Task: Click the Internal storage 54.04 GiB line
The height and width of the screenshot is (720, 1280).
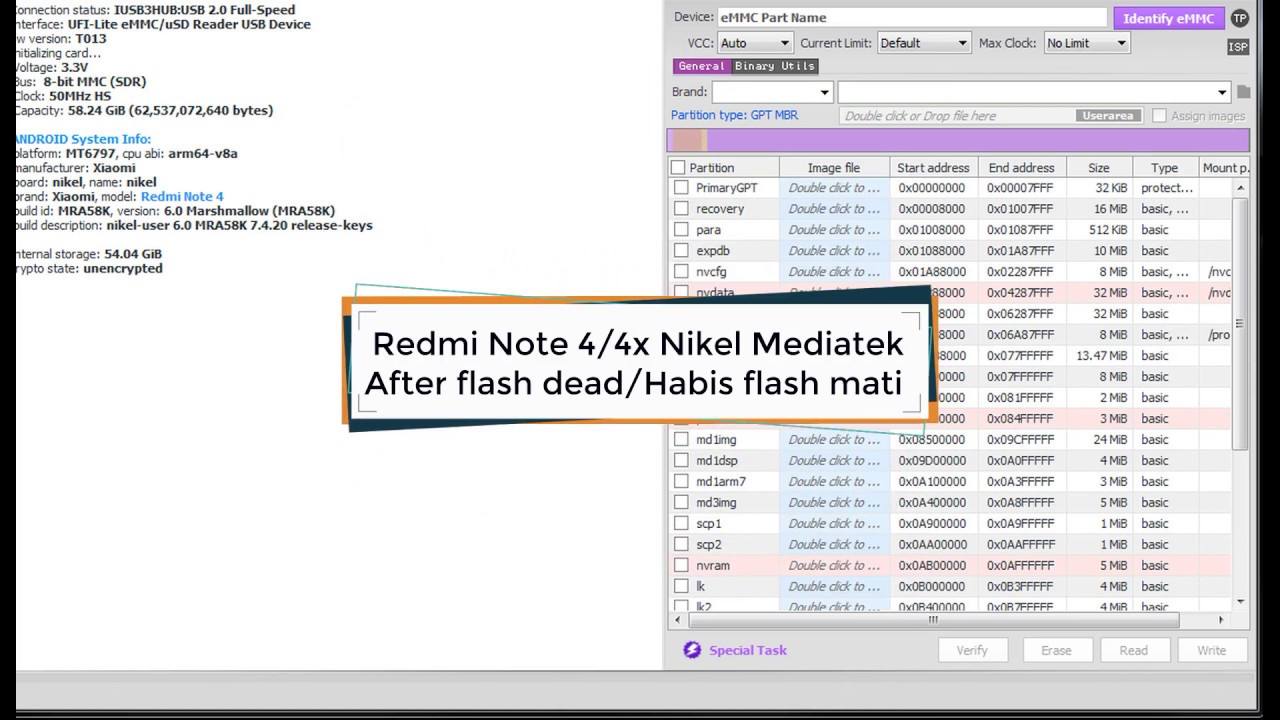Action: pos(88,254)
